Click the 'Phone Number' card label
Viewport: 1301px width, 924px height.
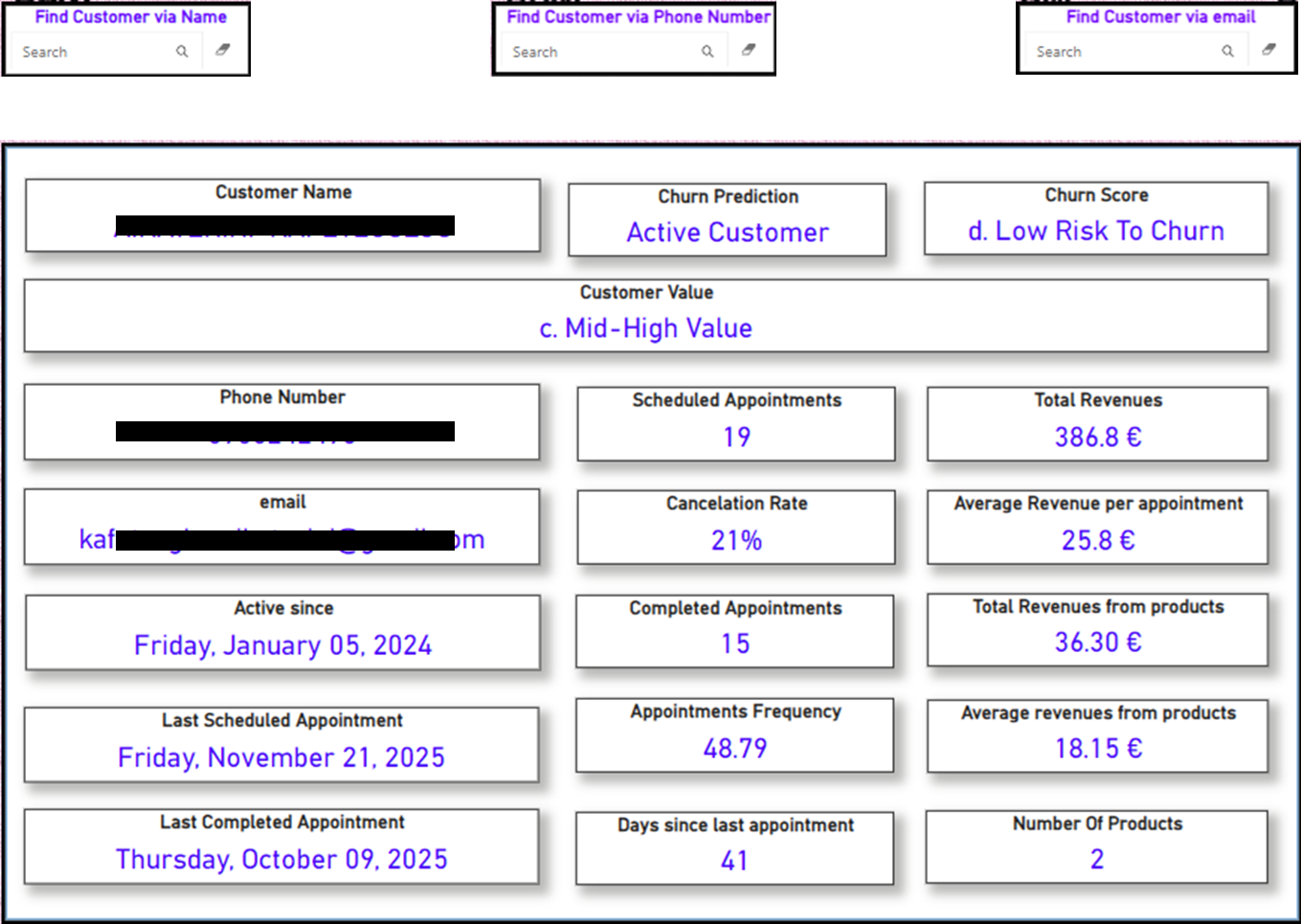click(x=282, y=397)
